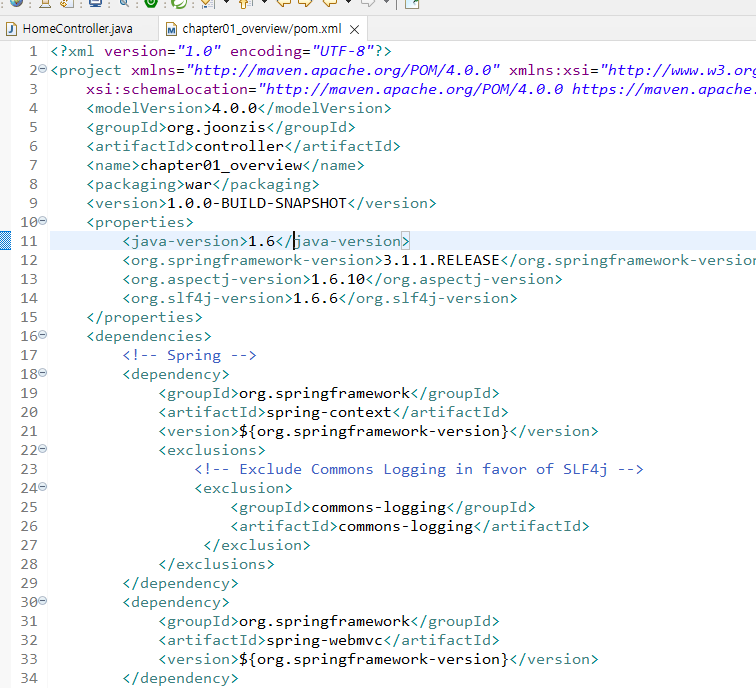Click the opening properties tag
Image resolution: width=756 pixels, height=688 pixels.
point(140,222)
